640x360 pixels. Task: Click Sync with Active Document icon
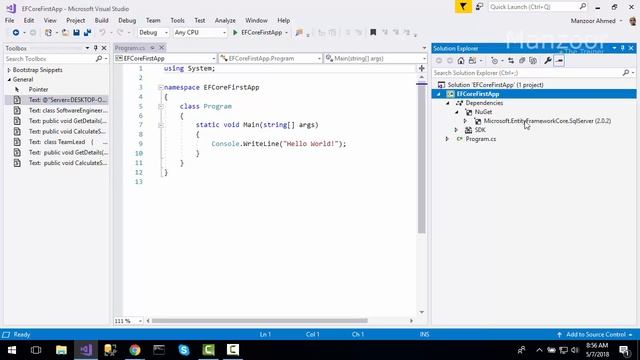click(x=511, y=61)
